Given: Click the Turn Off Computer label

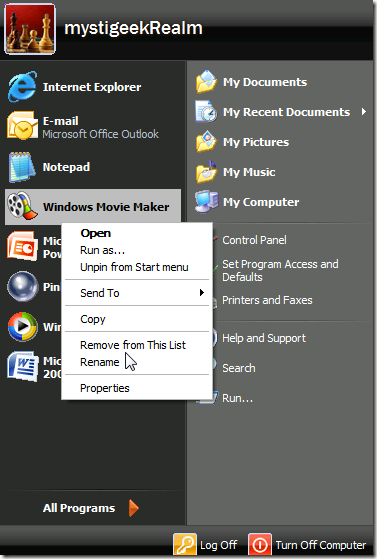Looking at the screenshot, I should 321,545.
